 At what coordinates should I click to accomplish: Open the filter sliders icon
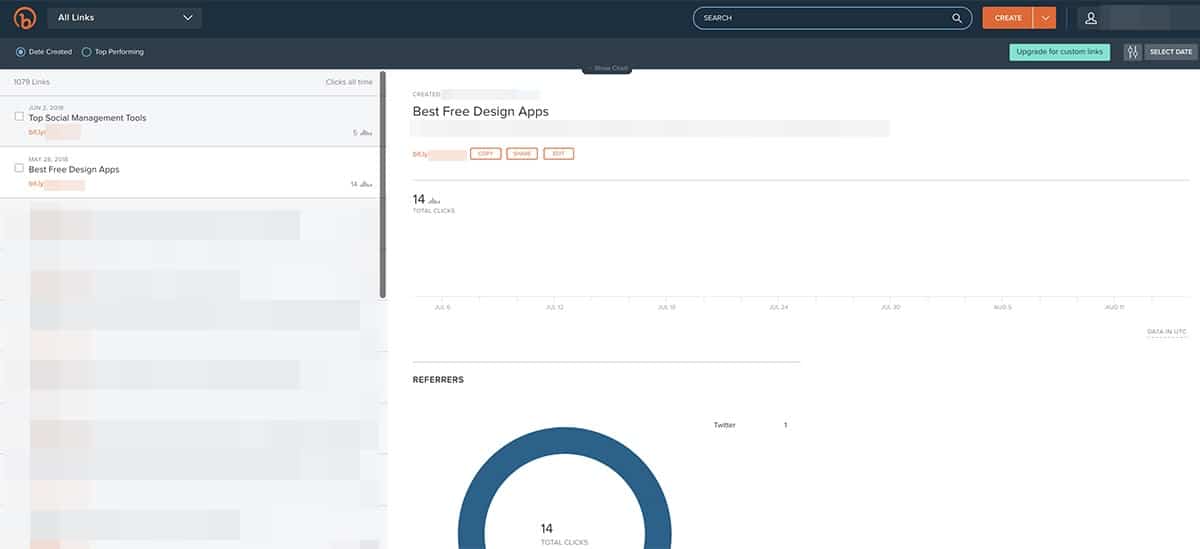click(1133, 52)
